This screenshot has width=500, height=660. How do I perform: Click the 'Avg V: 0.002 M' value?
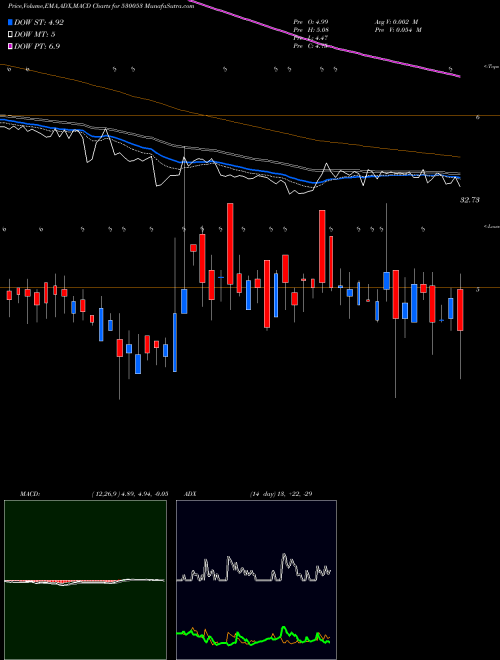coord(396,21)
